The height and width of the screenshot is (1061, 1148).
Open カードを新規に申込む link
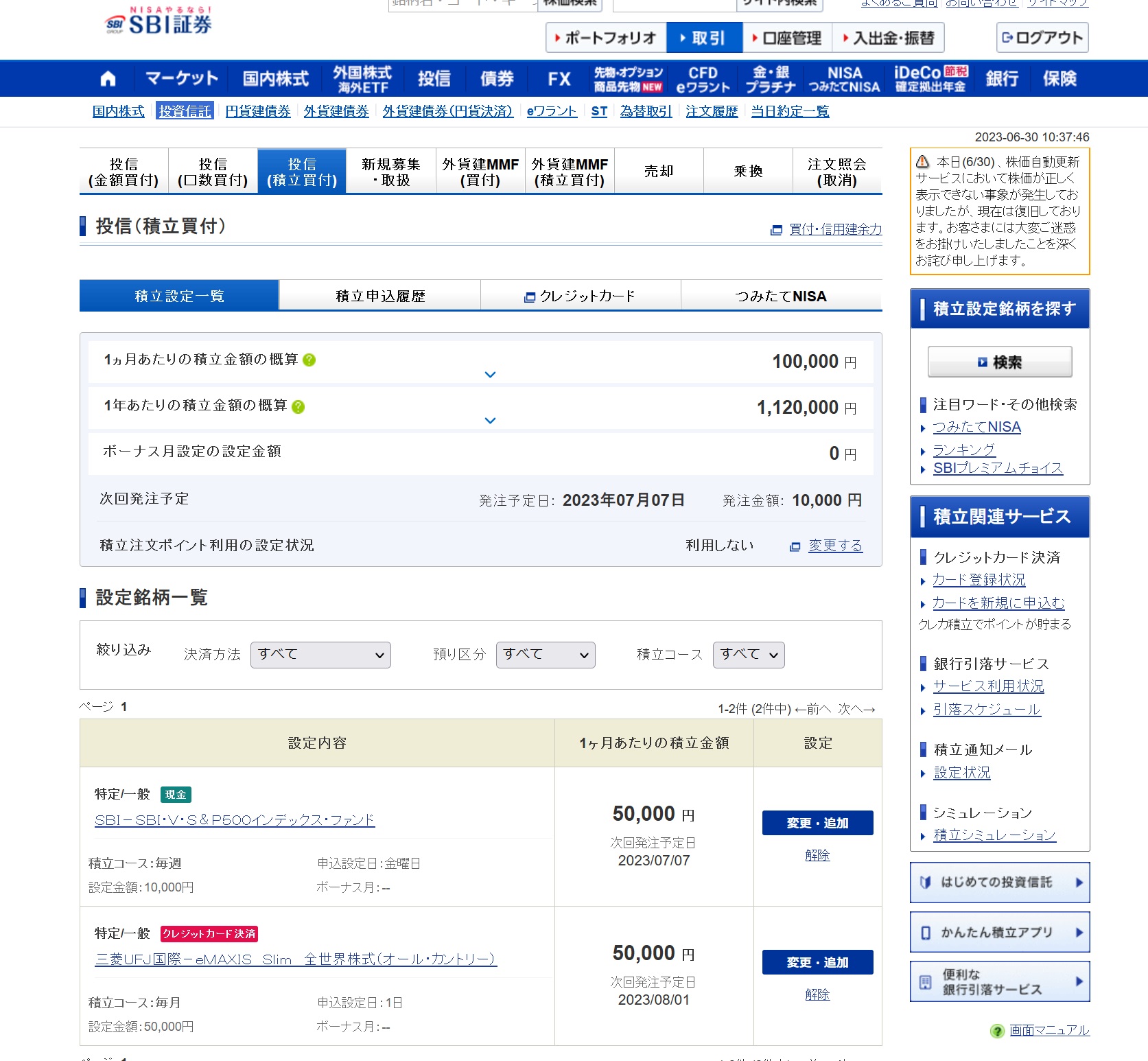[998, 603]
